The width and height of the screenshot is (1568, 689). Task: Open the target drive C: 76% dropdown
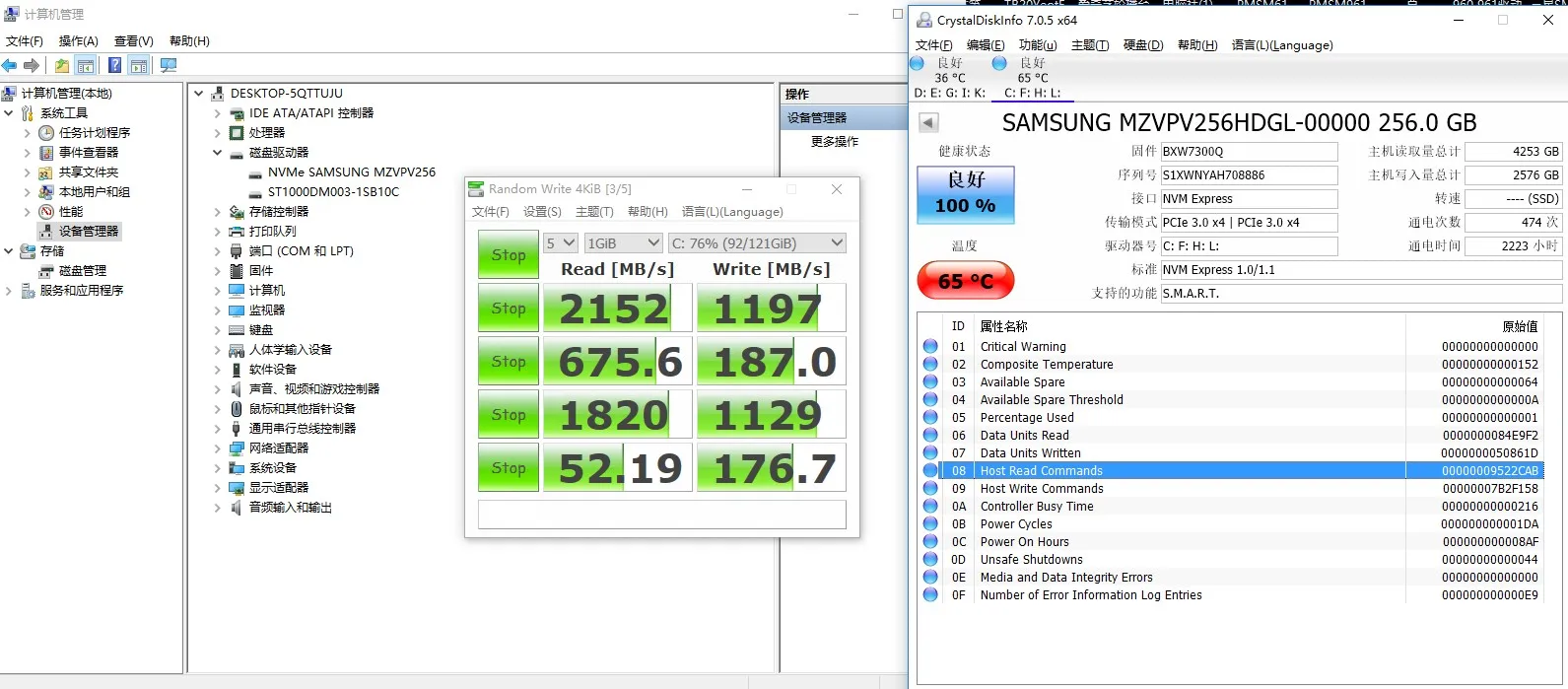coord(757,242)
